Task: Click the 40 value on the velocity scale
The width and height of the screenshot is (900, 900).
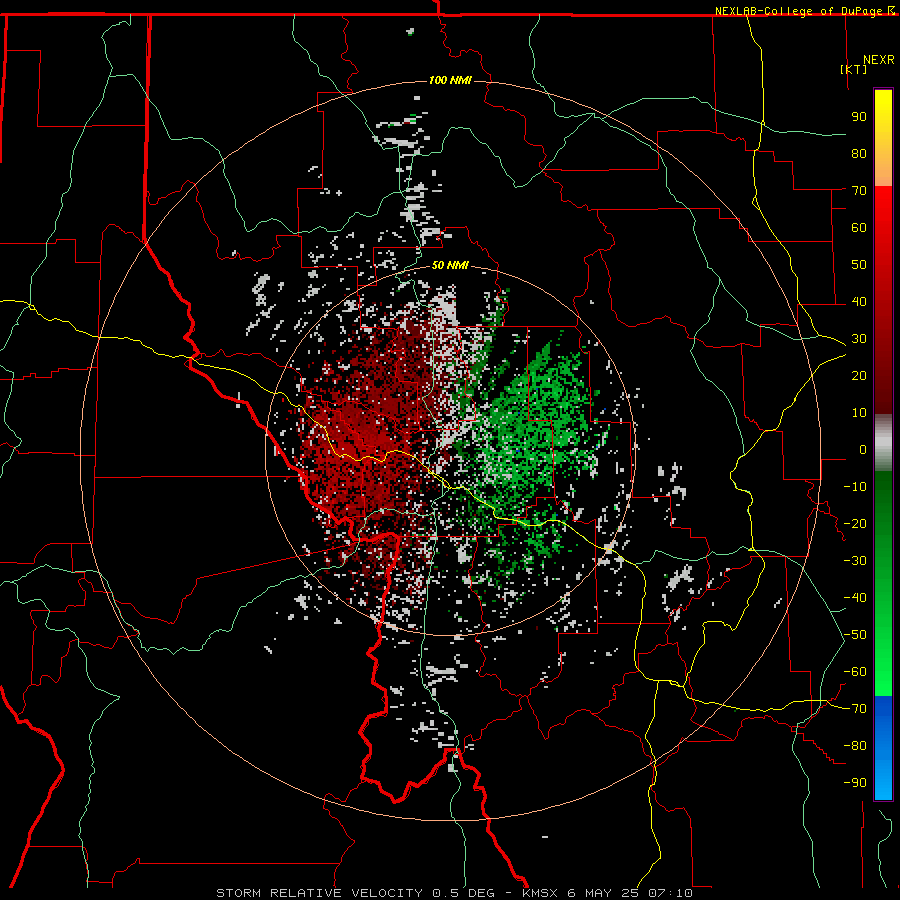Action: pyautogui.click(x=859, y=301)
